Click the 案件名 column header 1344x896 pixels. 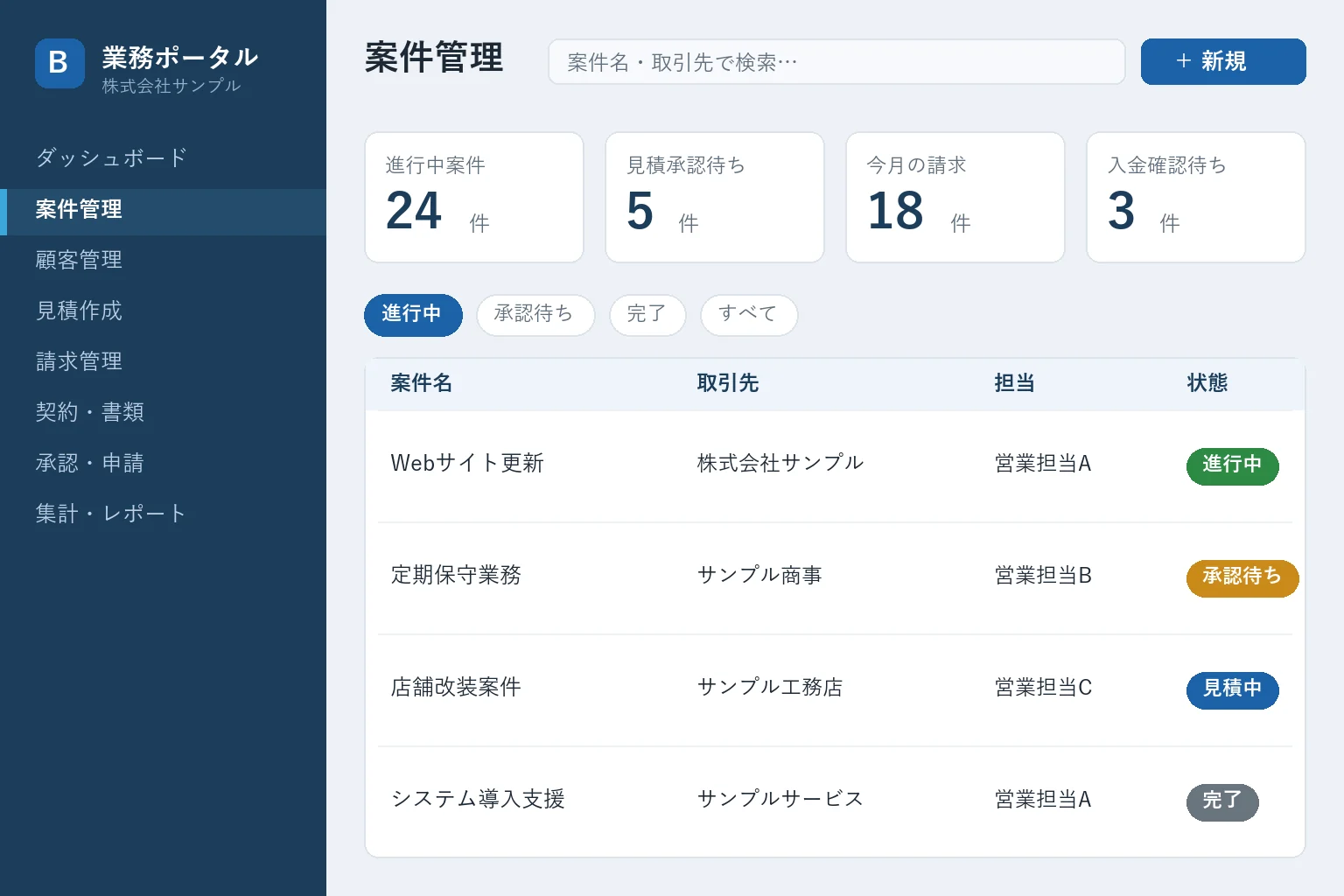click(421, 383)
